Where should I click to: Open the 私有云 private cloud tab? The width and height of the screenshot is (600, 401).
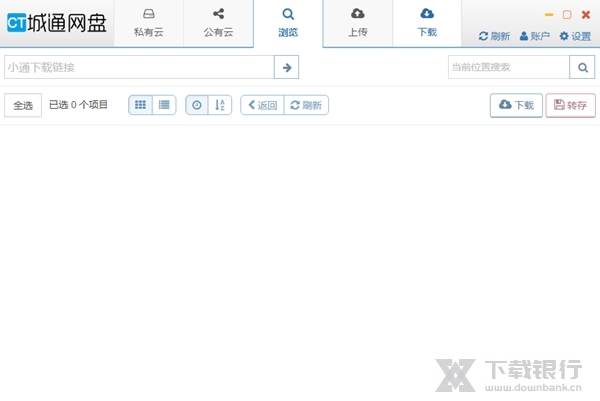coord(148,23)
